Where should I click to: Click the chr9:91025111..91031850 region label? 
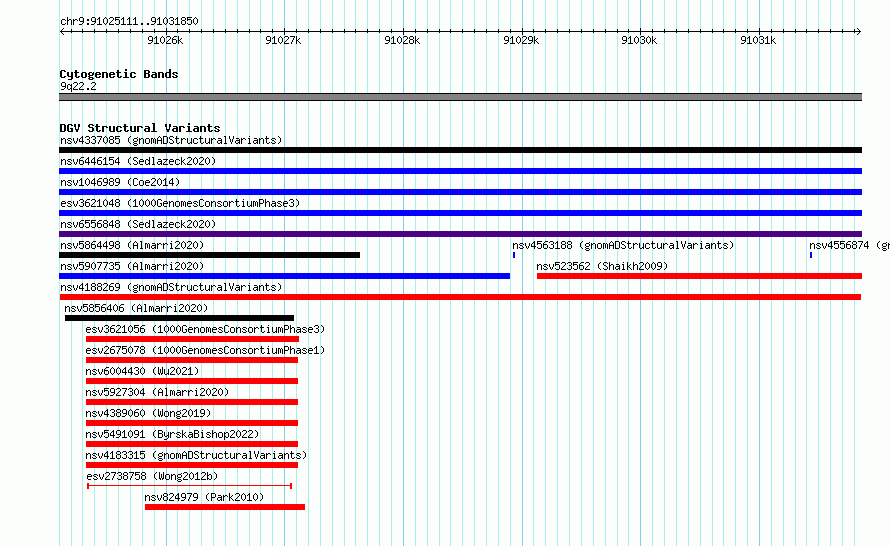pyautogui.click(x=129, y=21)
